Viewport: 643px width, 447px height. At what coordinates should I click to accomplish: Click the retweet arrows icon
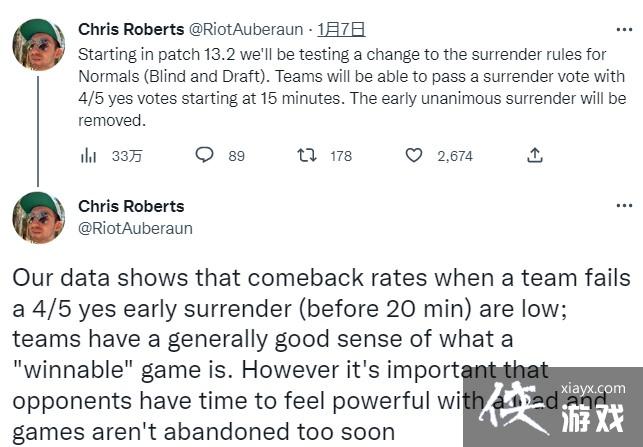coord(307,155)
